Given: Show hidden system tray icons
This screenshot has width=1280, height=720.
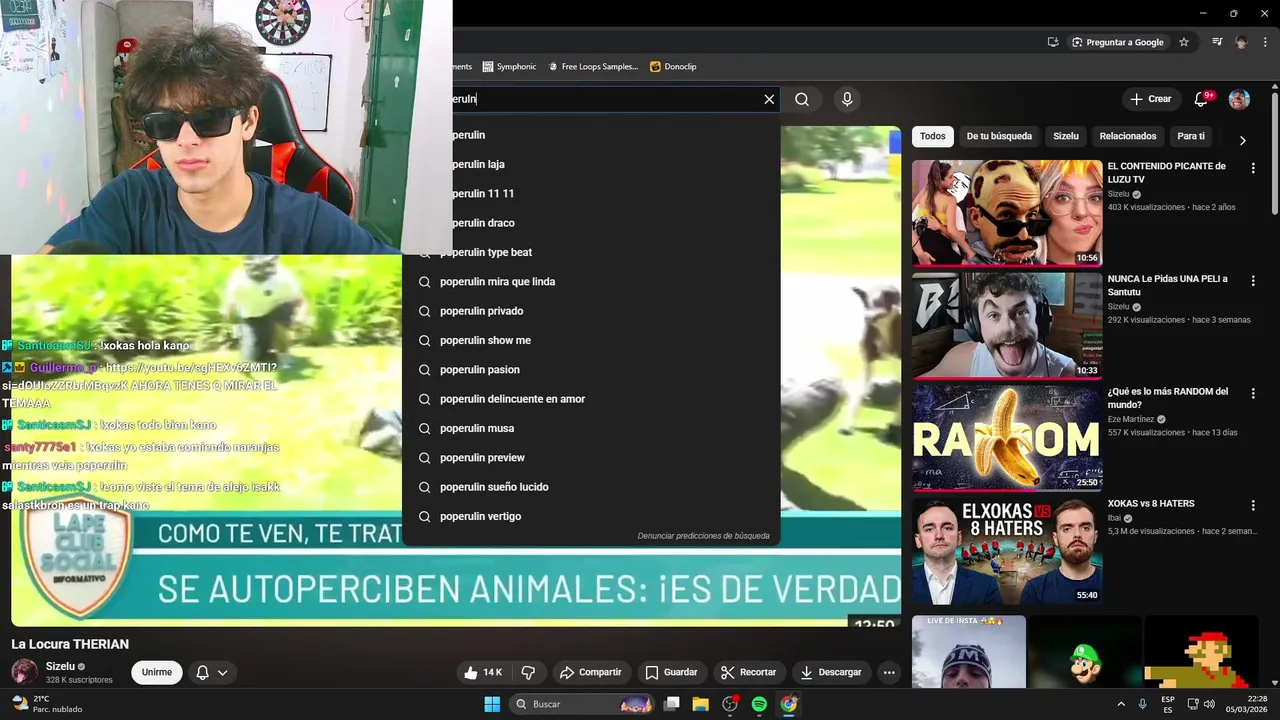Looking at the screenshot, I should [1120, 704].
